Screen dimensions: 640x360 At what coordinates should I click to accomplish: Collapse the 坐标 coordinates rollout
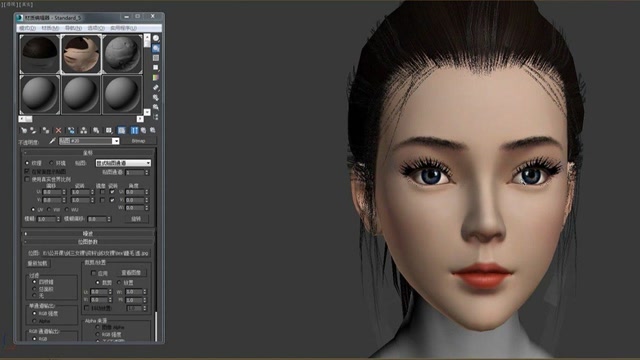[x=88, y=153]
